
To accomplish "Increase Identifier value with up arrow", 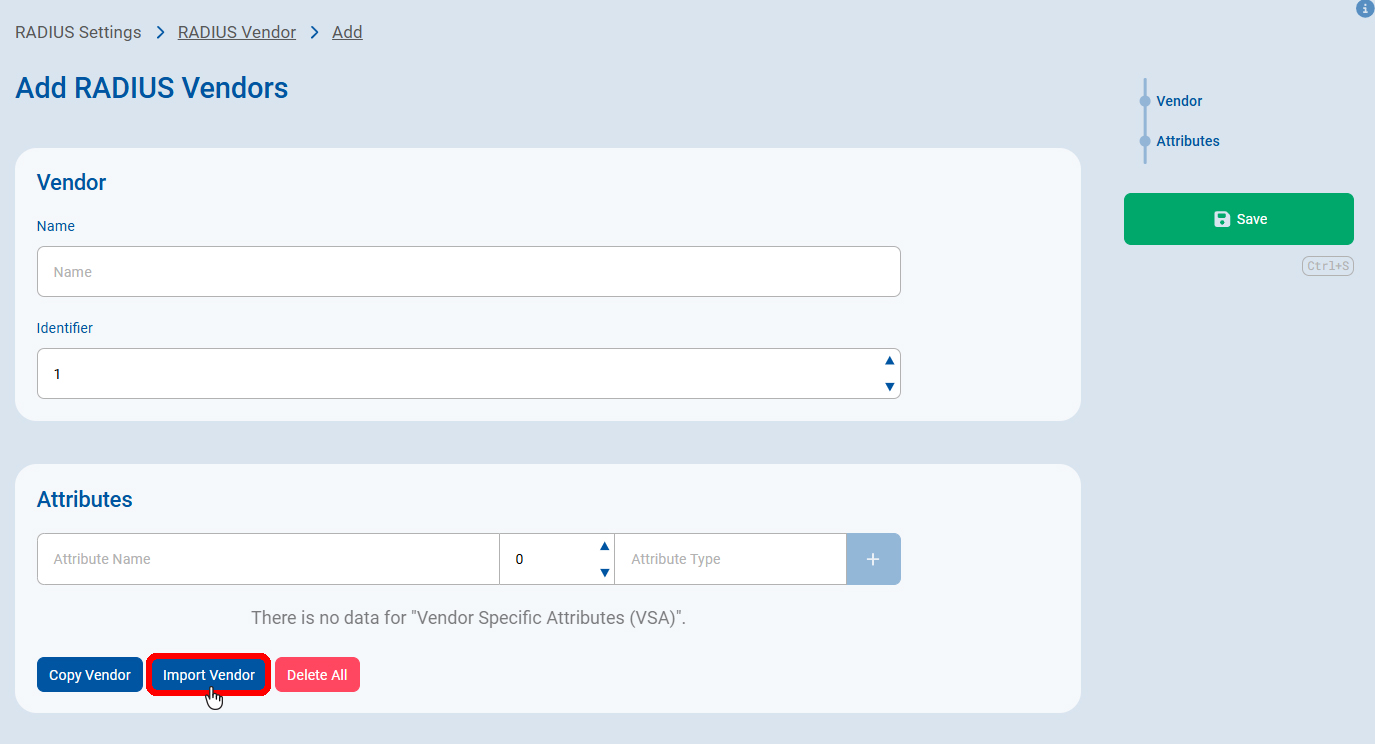I will pos(889,361).
